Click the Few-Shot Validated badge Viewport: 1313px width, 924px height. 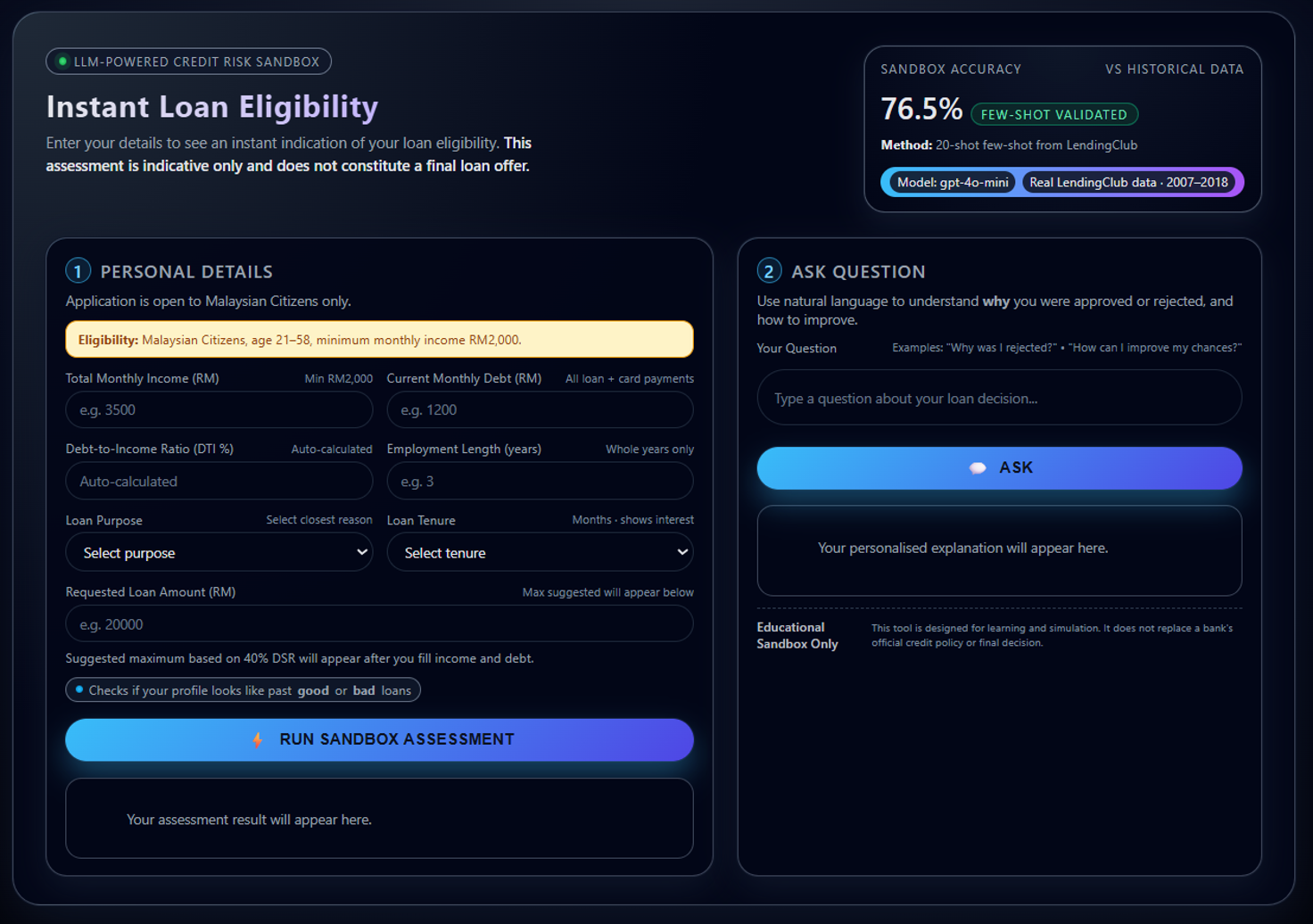1053,114
